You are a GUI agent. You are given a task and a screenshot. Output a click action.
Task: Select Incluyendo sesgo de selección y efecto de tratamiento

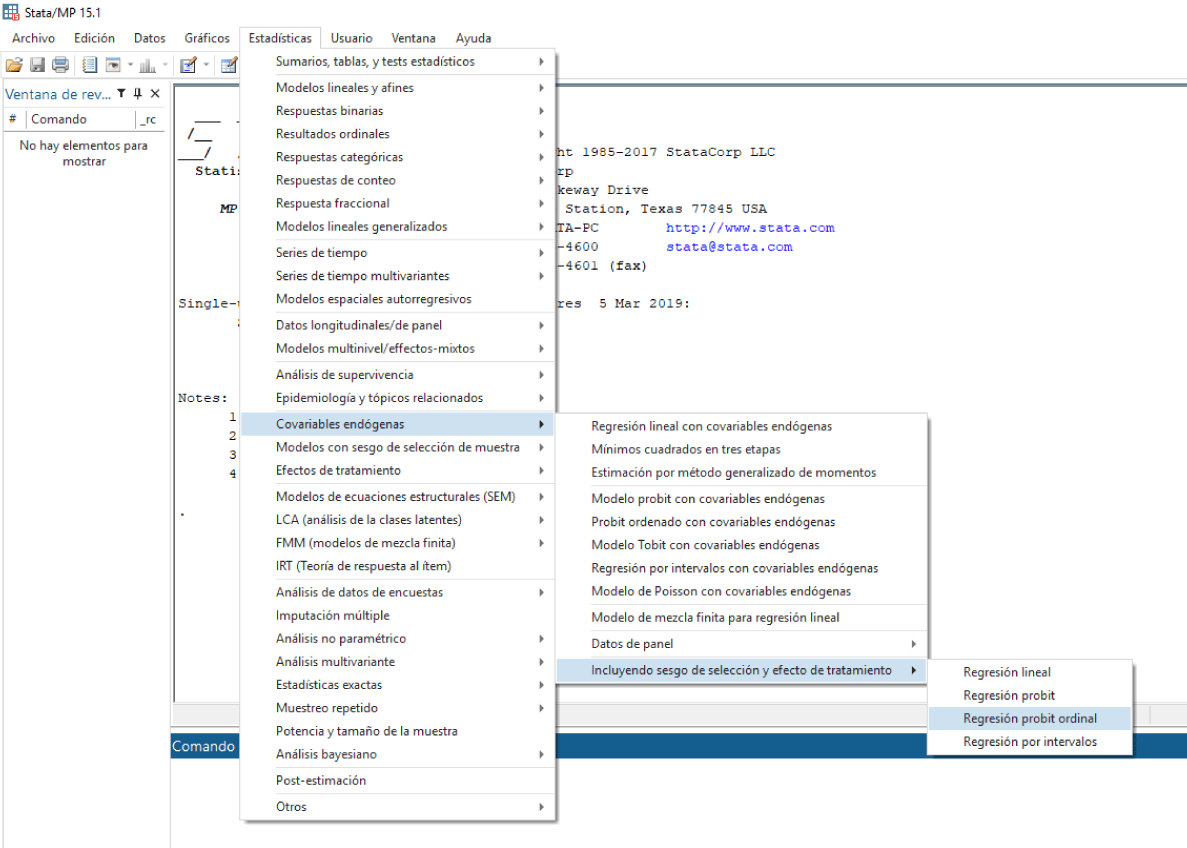pos(742,670)
